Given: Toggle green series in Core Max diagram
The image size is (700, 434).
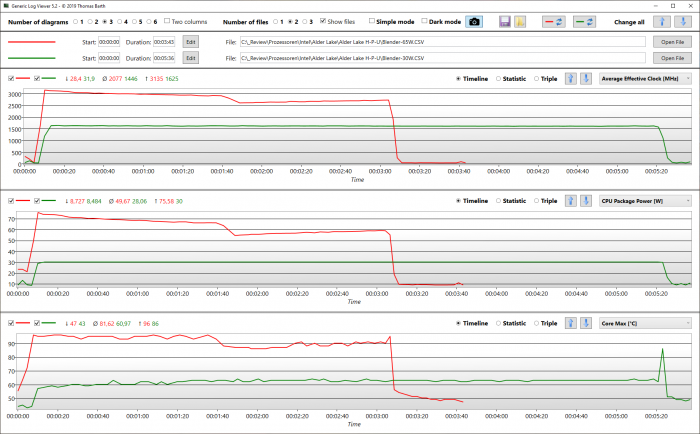Looking at the screenshot, I should pyautogui.click(x=37, y=323).
